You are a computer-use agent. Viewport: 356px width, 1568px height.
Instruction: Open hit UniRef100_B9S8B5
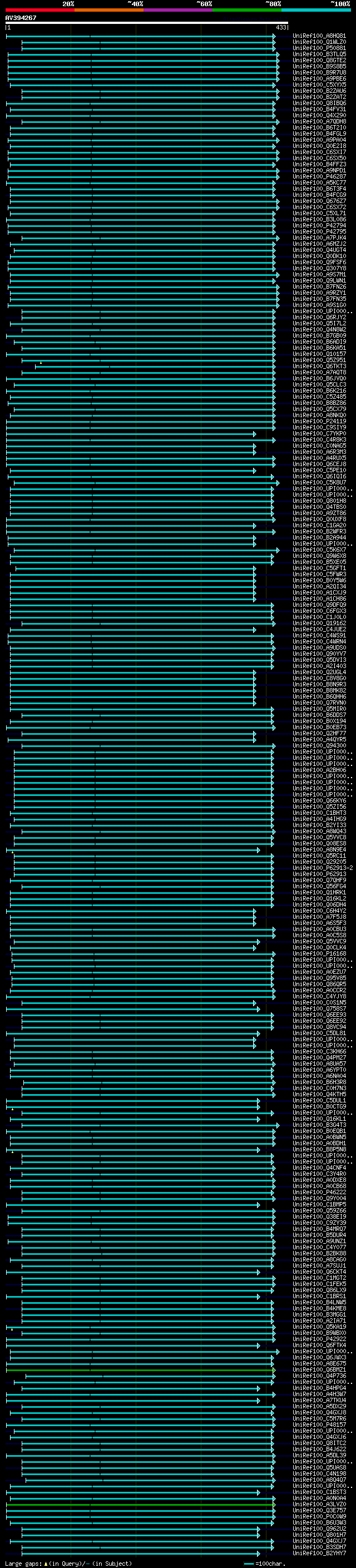(x=319, y=66)
